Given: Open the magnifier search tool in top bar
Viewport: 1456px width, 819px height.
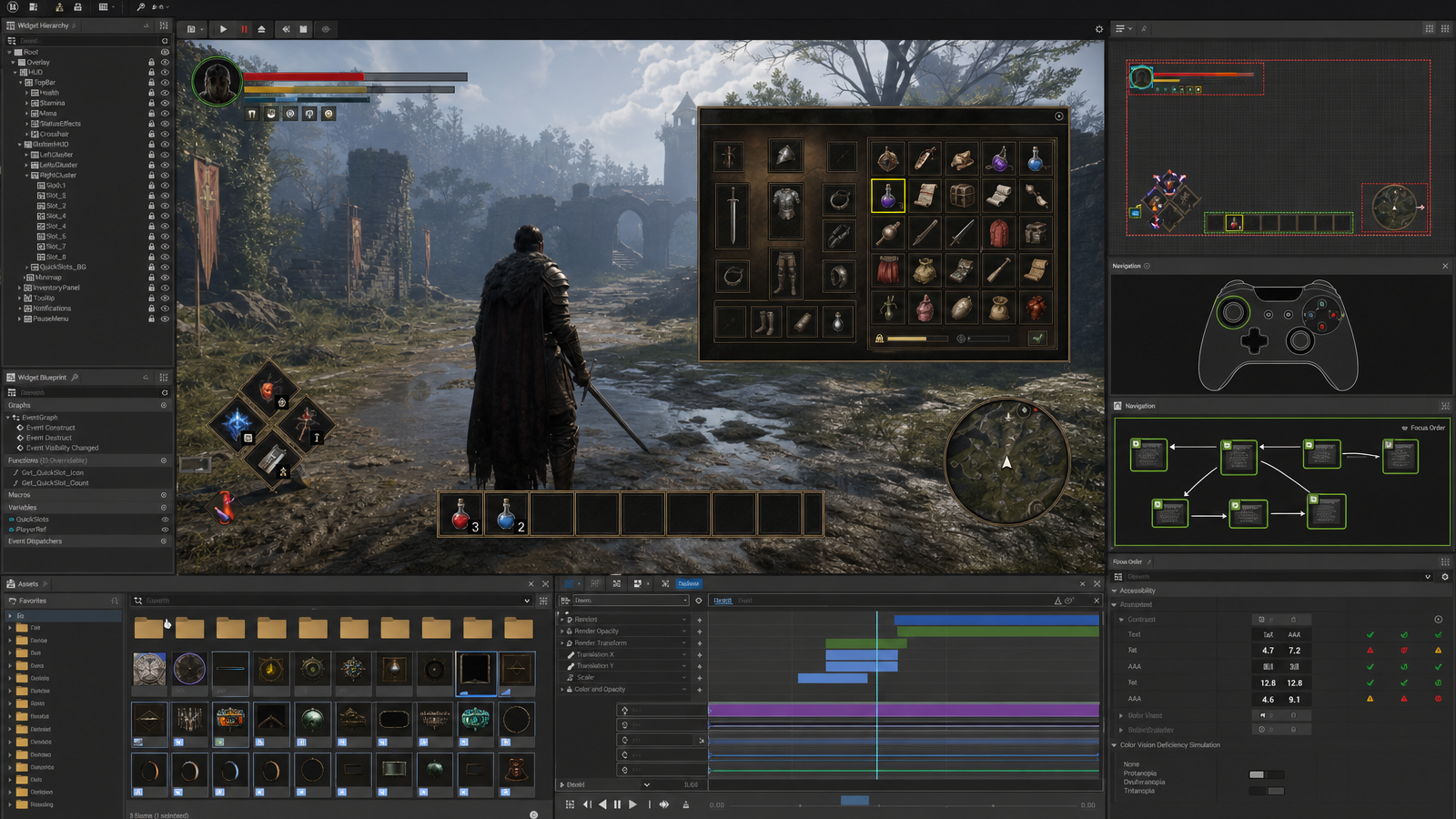Looking at the screenshot, I should click(141, 6).
